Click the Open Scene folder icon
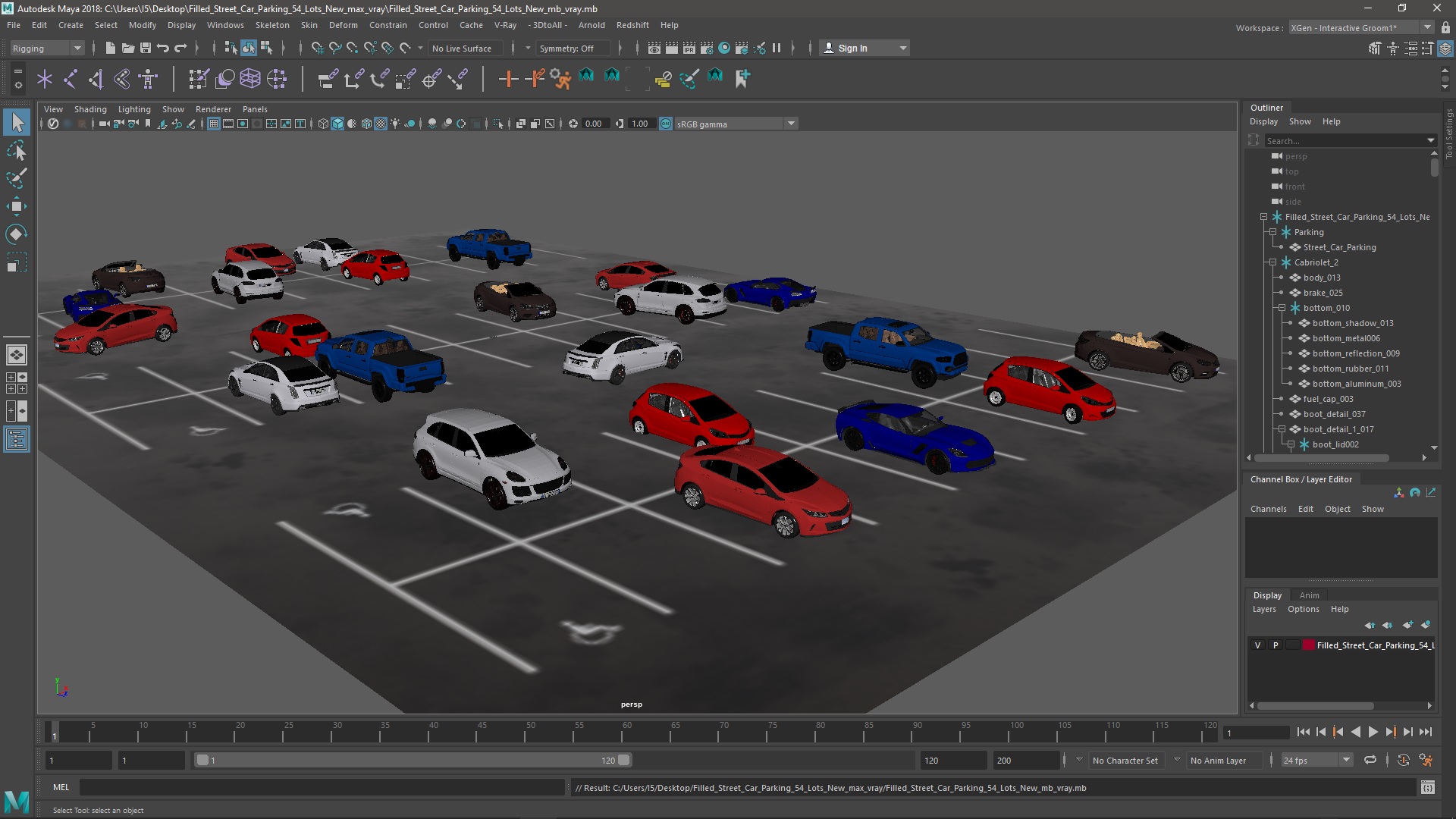The width and height of the screenshot is (1456, 819). tap(128, 48)
